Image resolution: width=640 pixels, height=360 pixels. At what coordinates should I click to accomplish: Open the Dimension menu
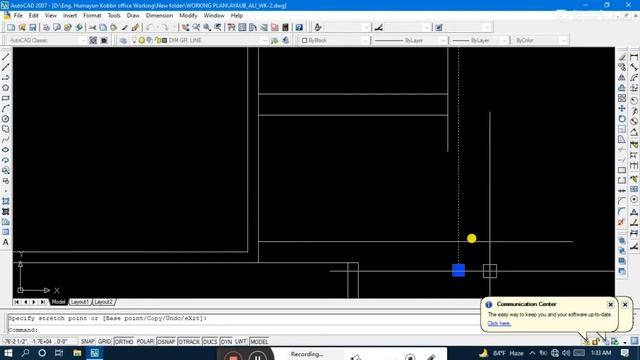click(x=160, y=16)
